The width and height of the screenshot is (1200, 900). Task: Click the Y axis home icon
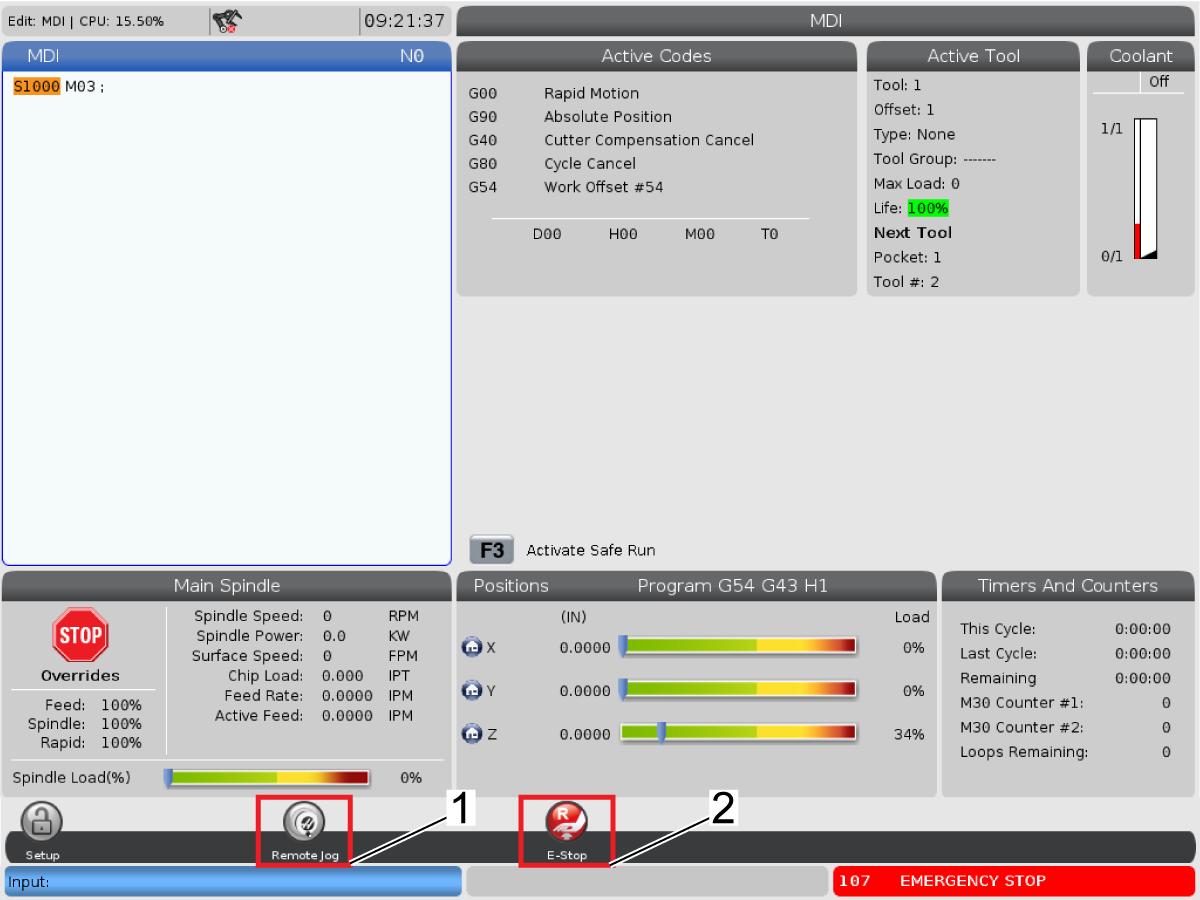pos(471,691)
